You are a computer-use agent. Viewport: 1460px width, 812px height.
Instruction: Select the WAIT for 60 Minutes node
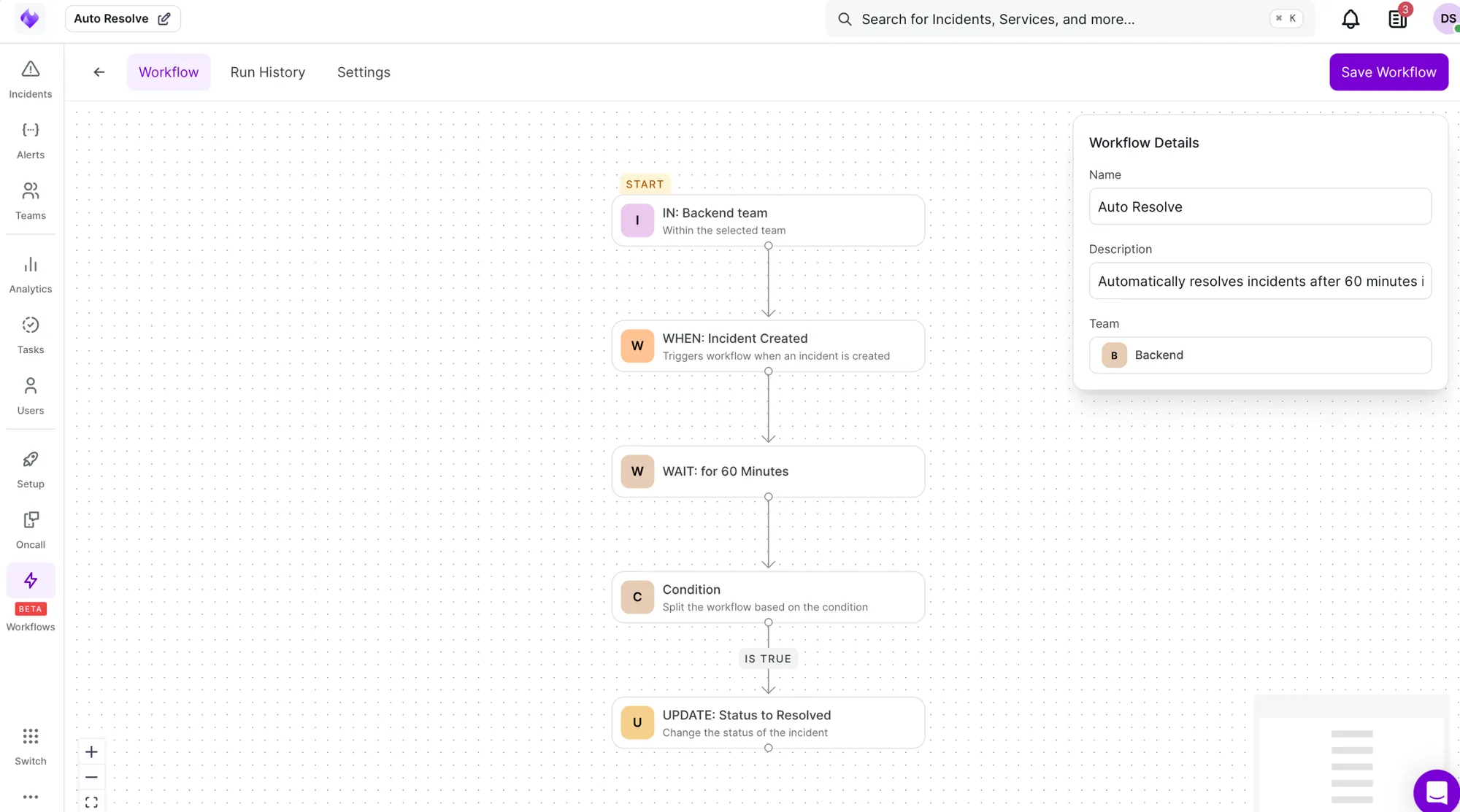click(768, 471)
